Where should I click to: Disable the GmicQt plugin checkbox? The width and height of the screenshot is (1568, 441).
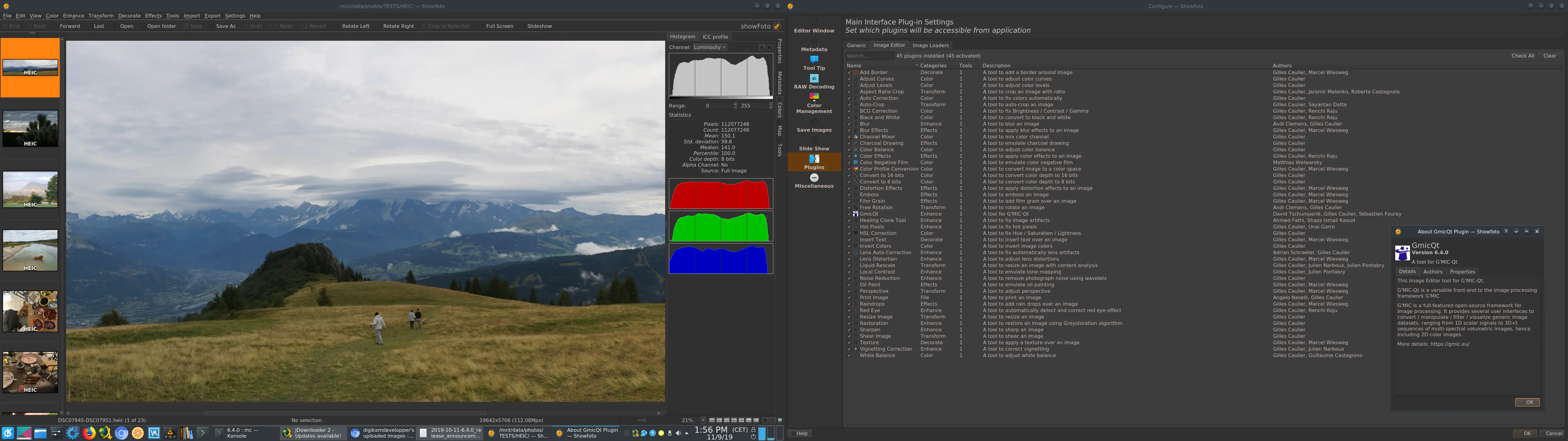coord(849,214)
